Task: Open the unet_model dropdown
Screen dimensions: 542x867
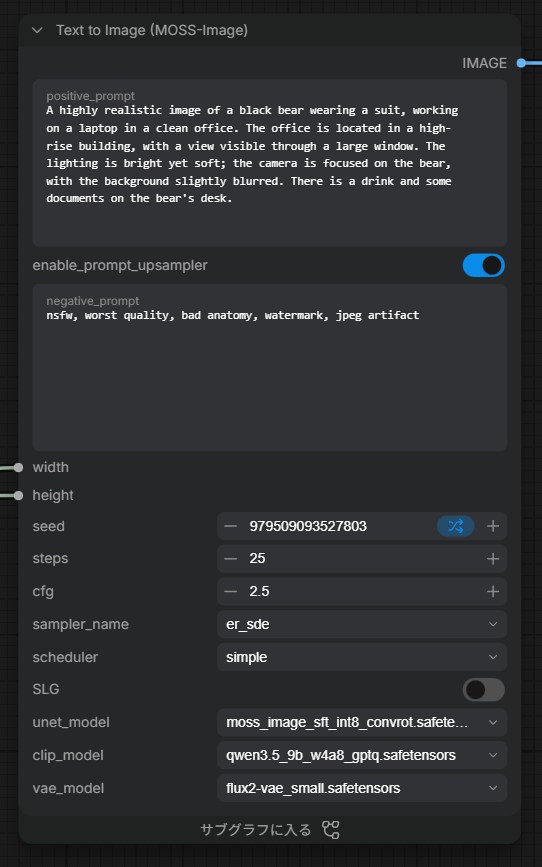Action: (362, 723)
